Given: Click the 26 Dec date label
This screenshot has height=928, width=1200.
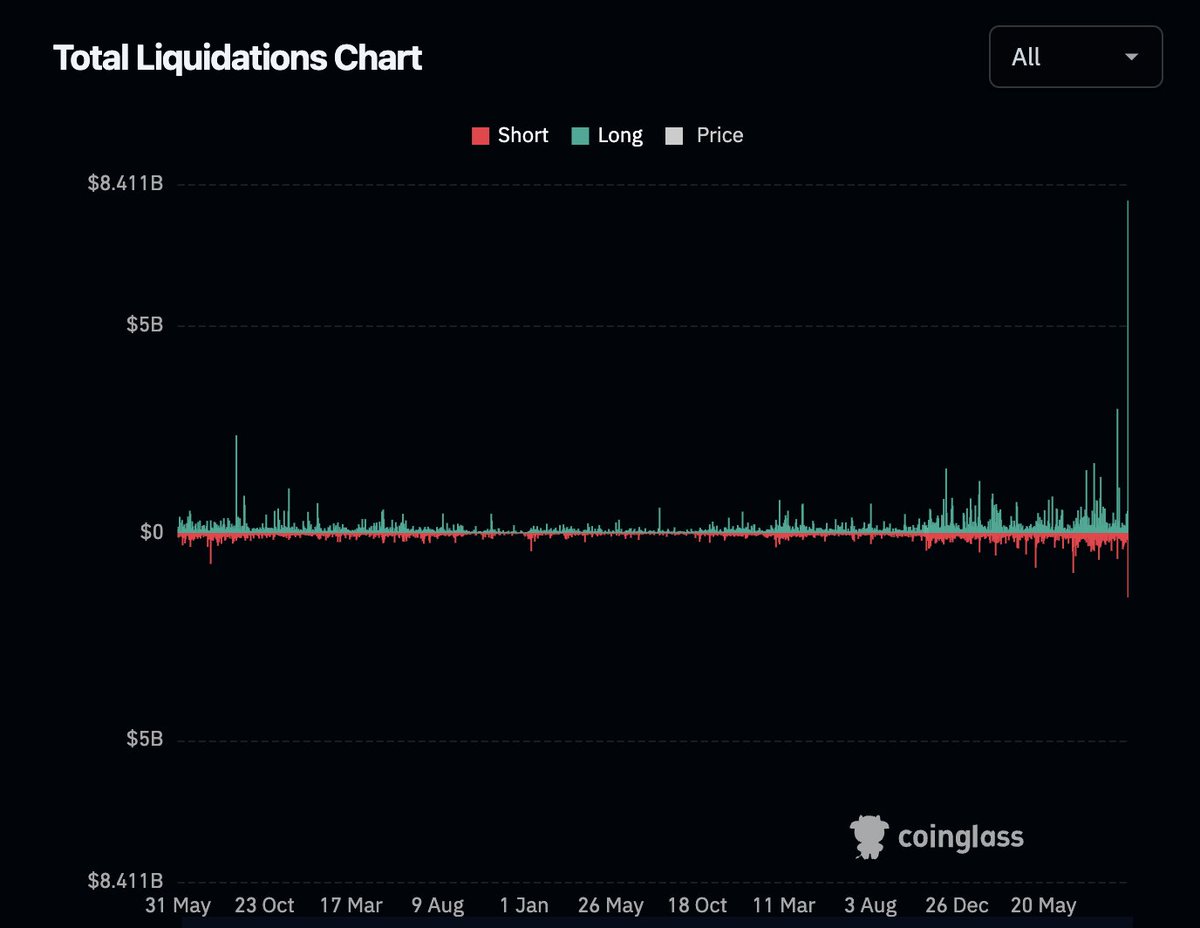Looking at the screenshot, I should [x=955, y=906].
